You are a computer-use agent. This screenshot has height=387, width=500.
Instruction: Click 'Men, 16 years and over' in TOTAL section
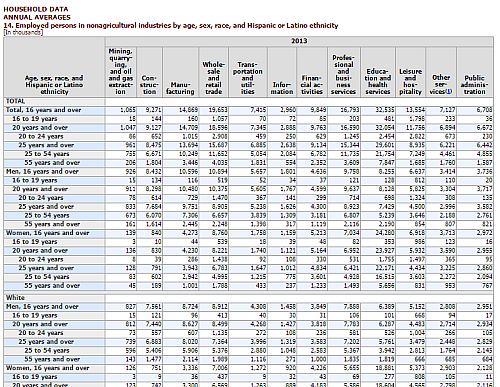click(42, 171)
